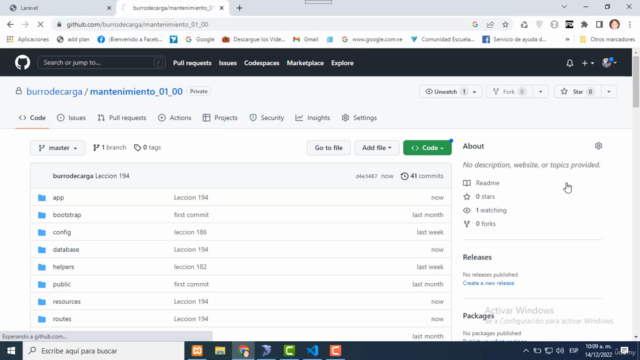
Task: Click the 41 commits link
Action: (422, 176)
